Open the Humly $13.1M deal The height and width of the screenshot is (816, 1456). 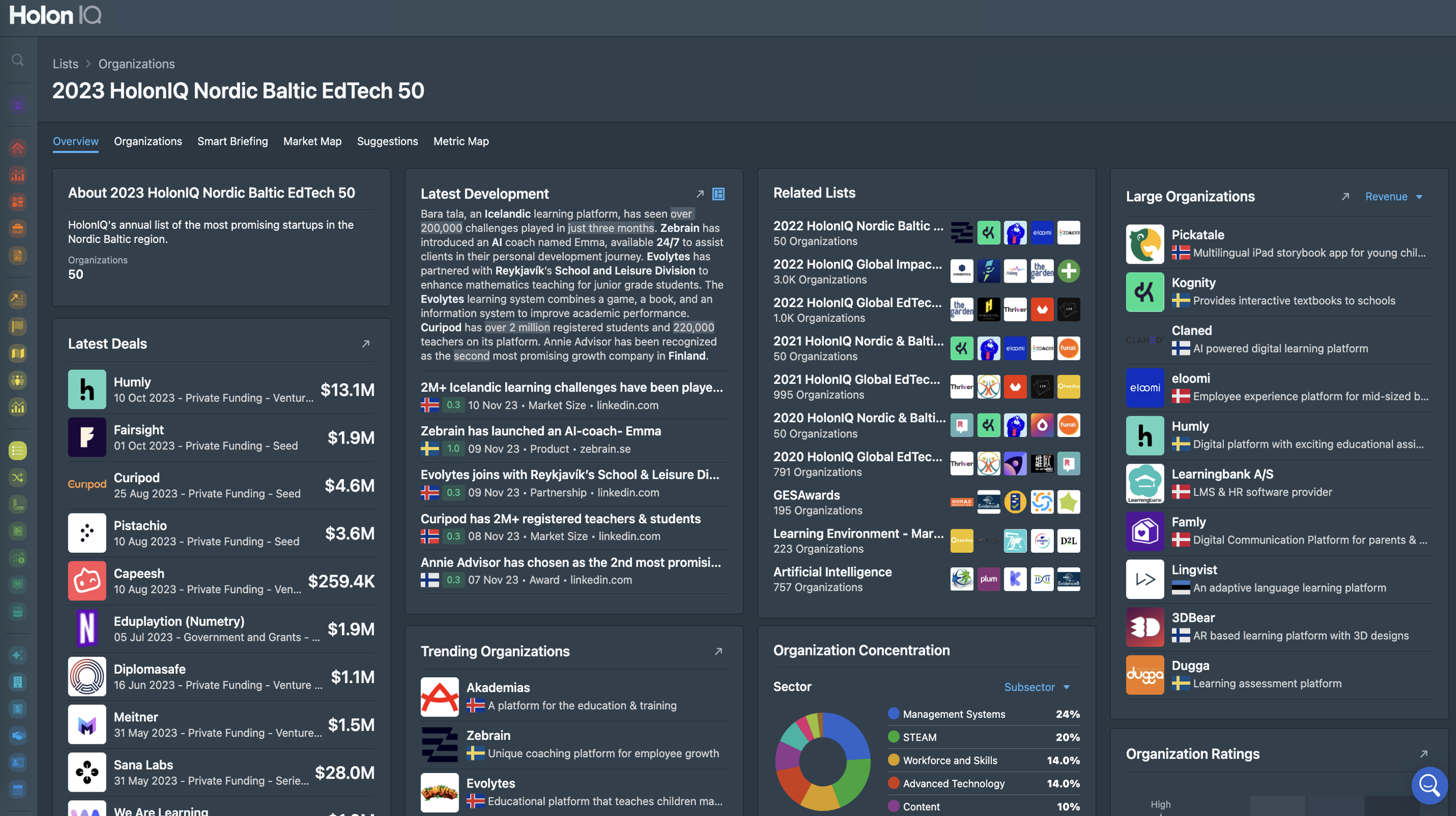221,389
